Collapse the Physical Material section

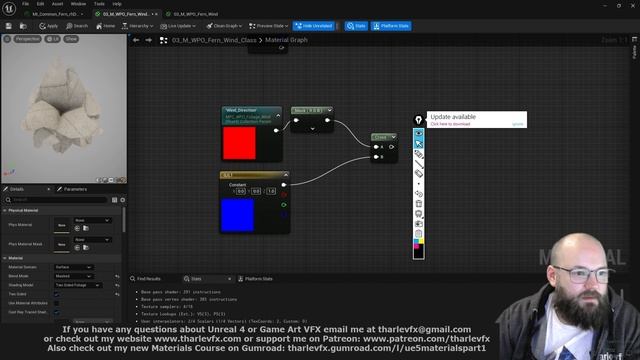tap(5, 211)
